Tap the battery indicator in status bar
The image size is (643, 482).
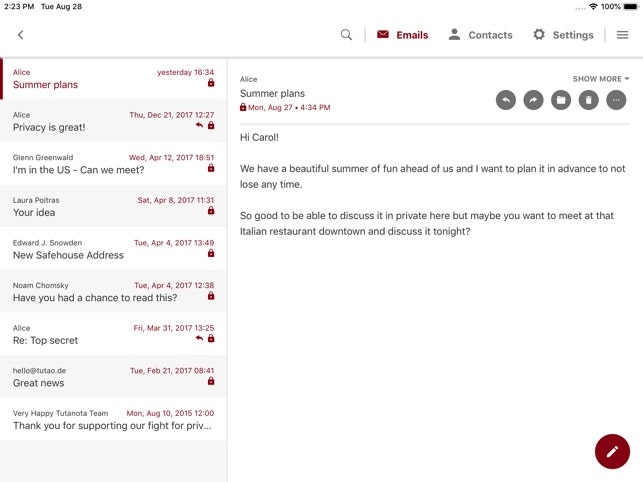[x=631, y=7]
